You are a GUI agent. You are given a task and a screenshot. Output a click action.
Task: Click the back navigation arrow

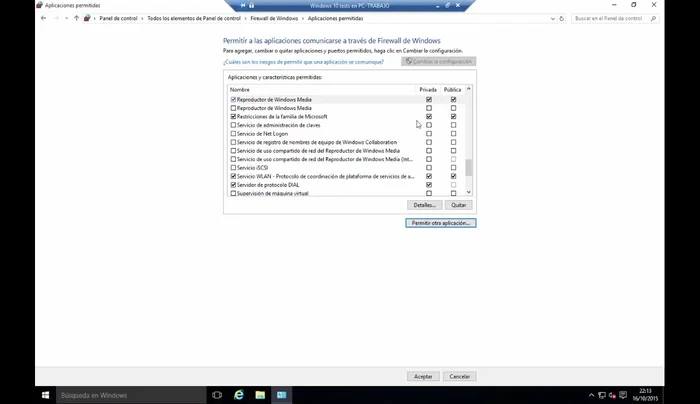coord(43,18)
